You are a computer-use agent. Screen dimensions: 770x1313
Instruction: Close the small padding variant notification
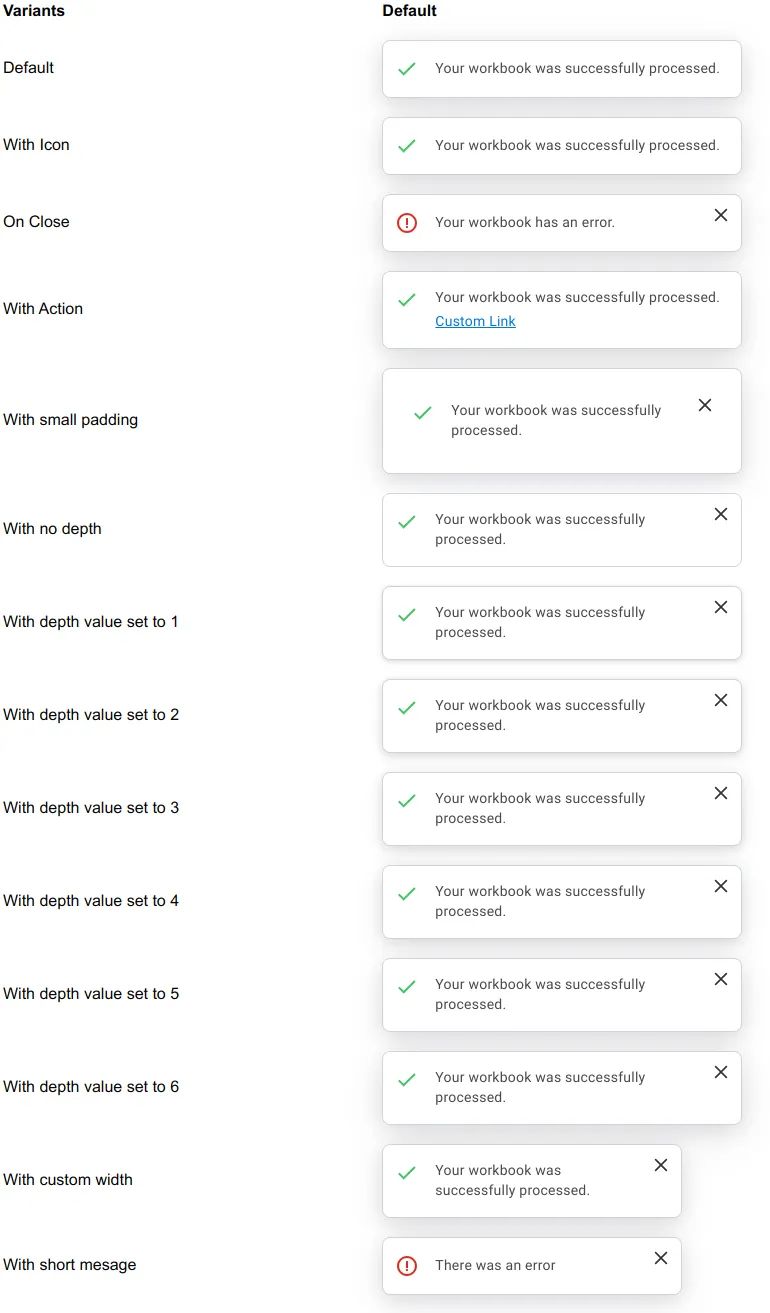tap(705, 405)
